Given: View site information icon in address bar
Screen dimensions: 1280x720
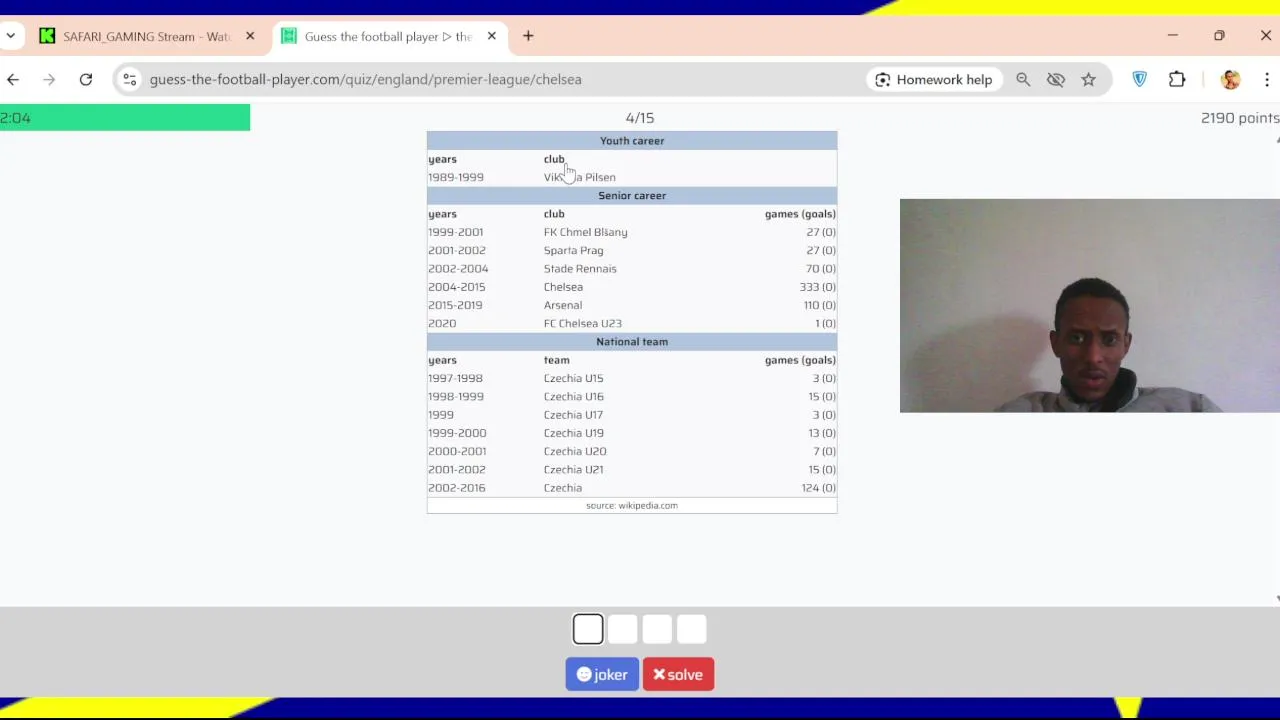Looking at the screenshot, I should pyautogui.click(x=129, y=79).
